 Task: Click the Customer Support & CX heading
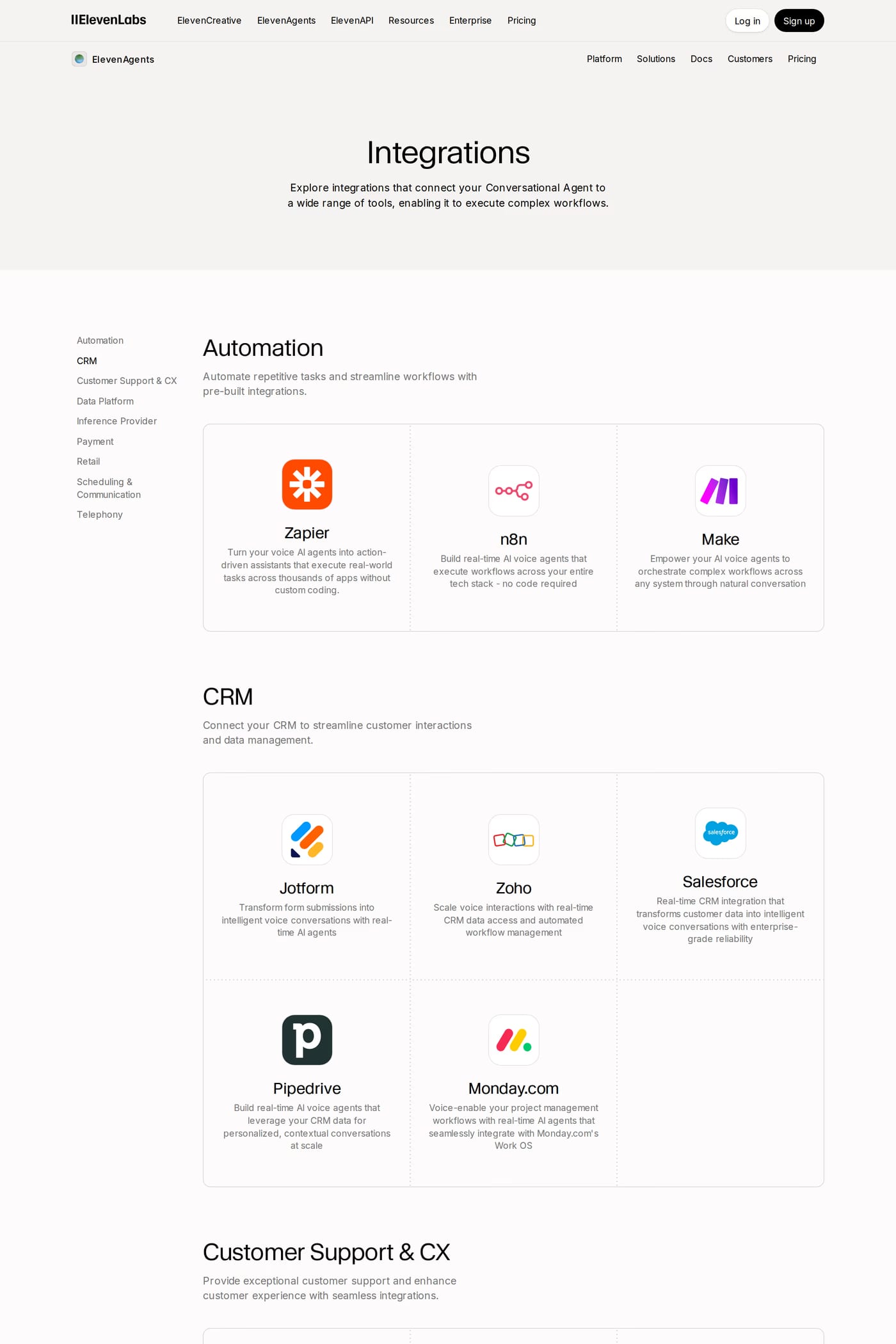click(x=326, y=1252)
